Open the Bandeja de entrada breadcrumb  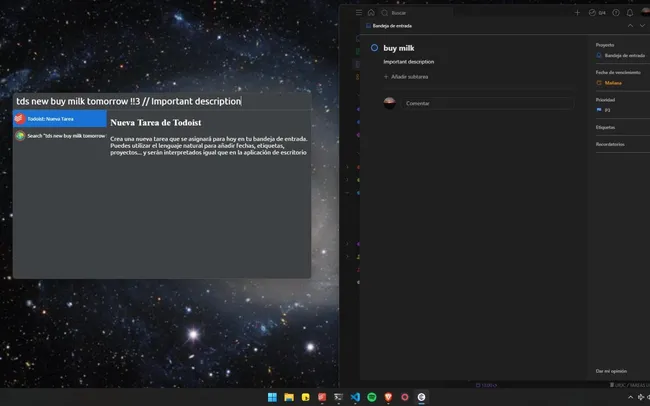[x=389, y=26]
